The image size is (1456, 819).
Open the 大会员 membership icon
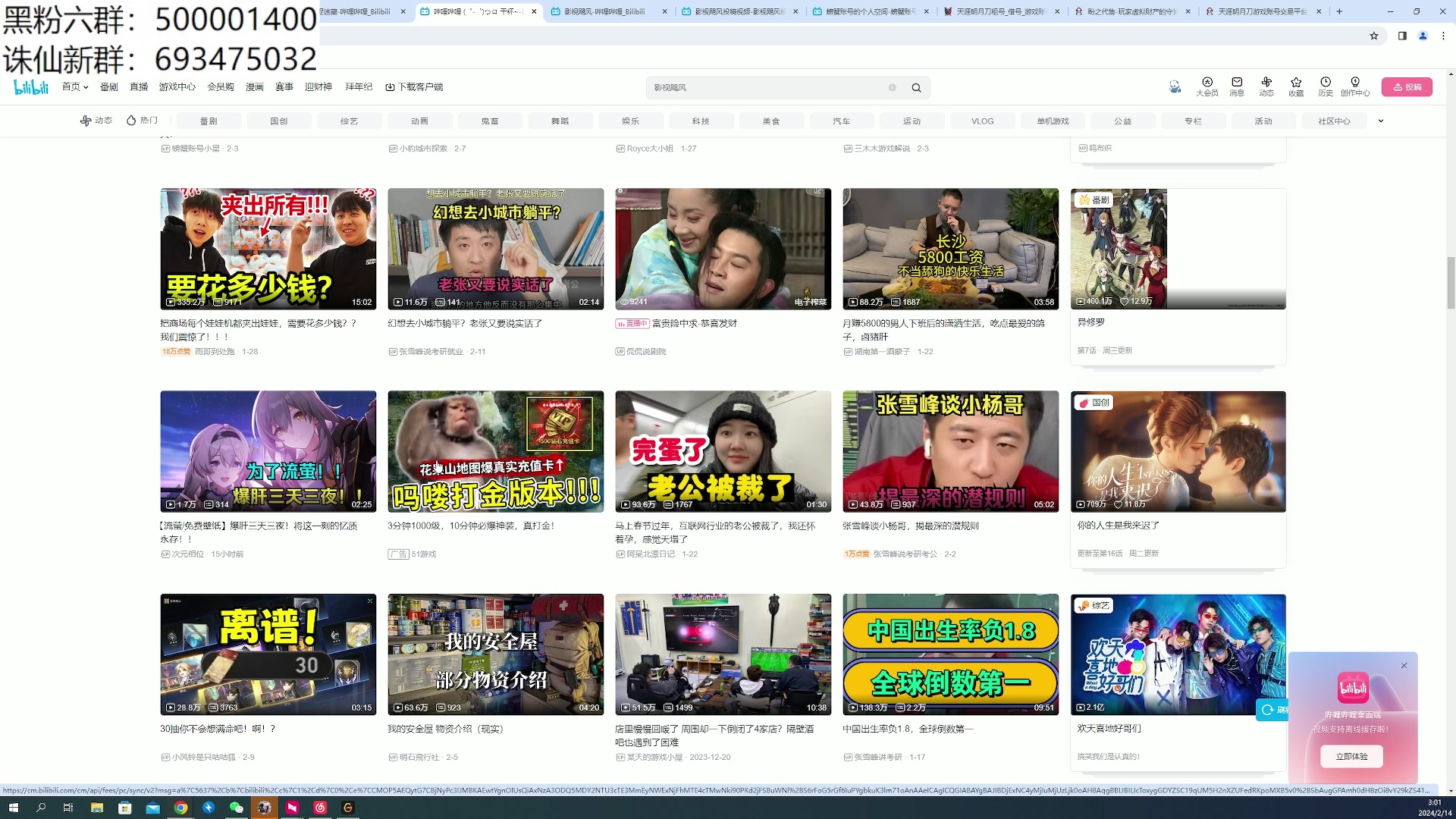[1207, 83]
